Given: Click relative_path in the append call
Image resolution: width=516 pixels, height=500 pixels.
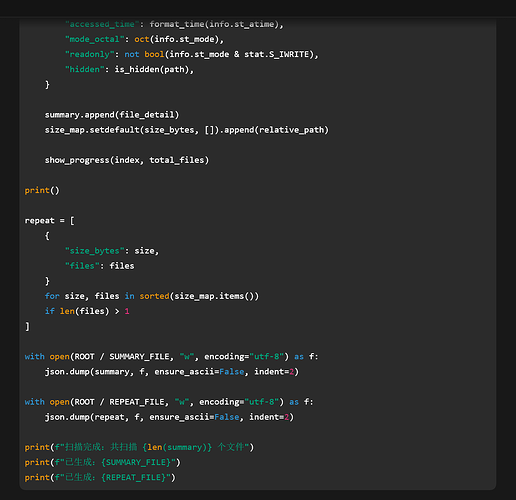Looking at the screenshot, I should [291, 130].
